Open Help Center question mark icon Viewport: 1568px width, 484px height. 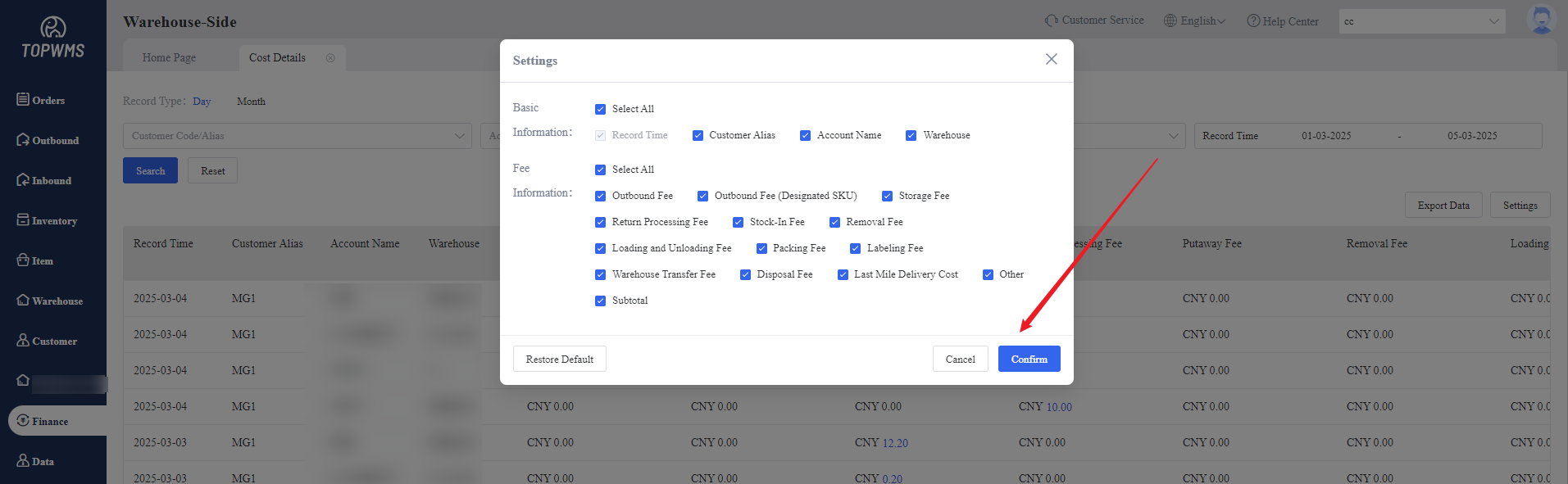click(x=1253, y=20)
